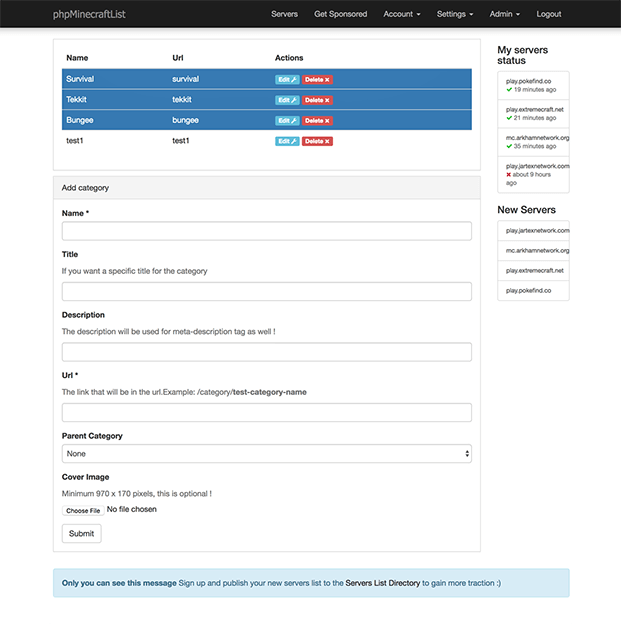Delete the test1 category
The height and width of the screenshot is (624, 621).
tap(317, 141)
